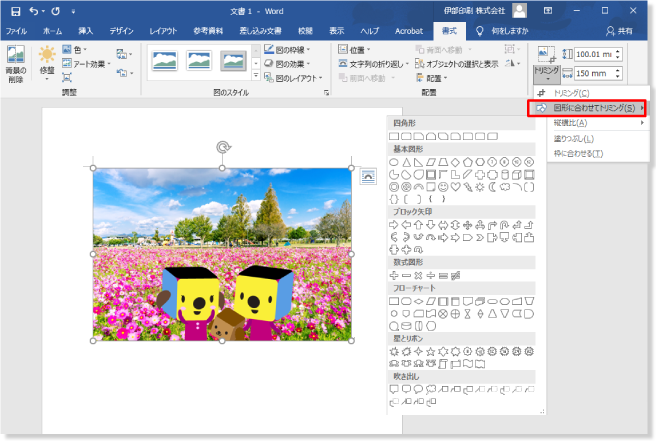The width and height of the screenshot is (656, 441).
Task: Switch to the レイアウト tab
Action: (163, 31)
